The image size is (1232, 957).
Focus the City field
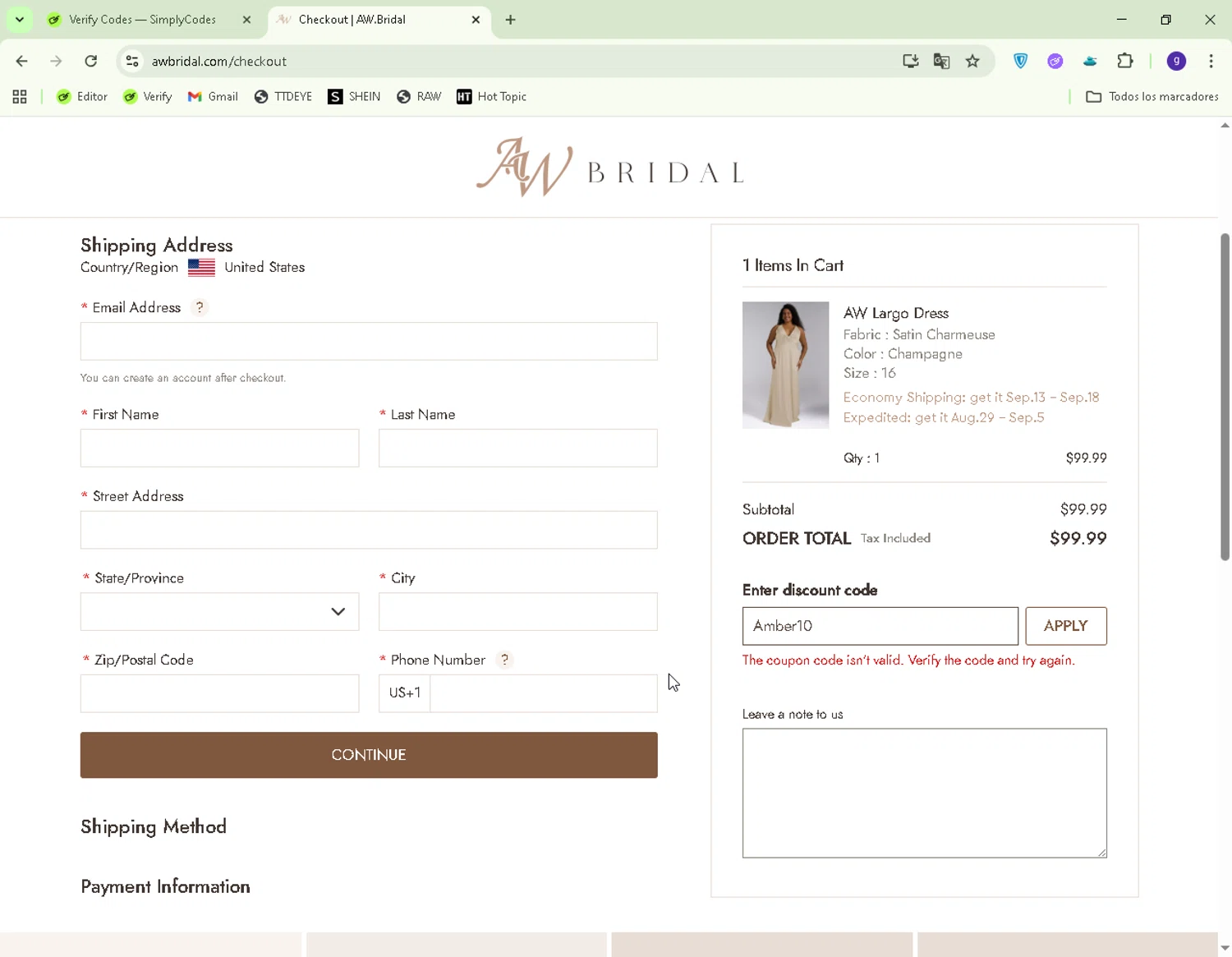[x=518, y=612]
